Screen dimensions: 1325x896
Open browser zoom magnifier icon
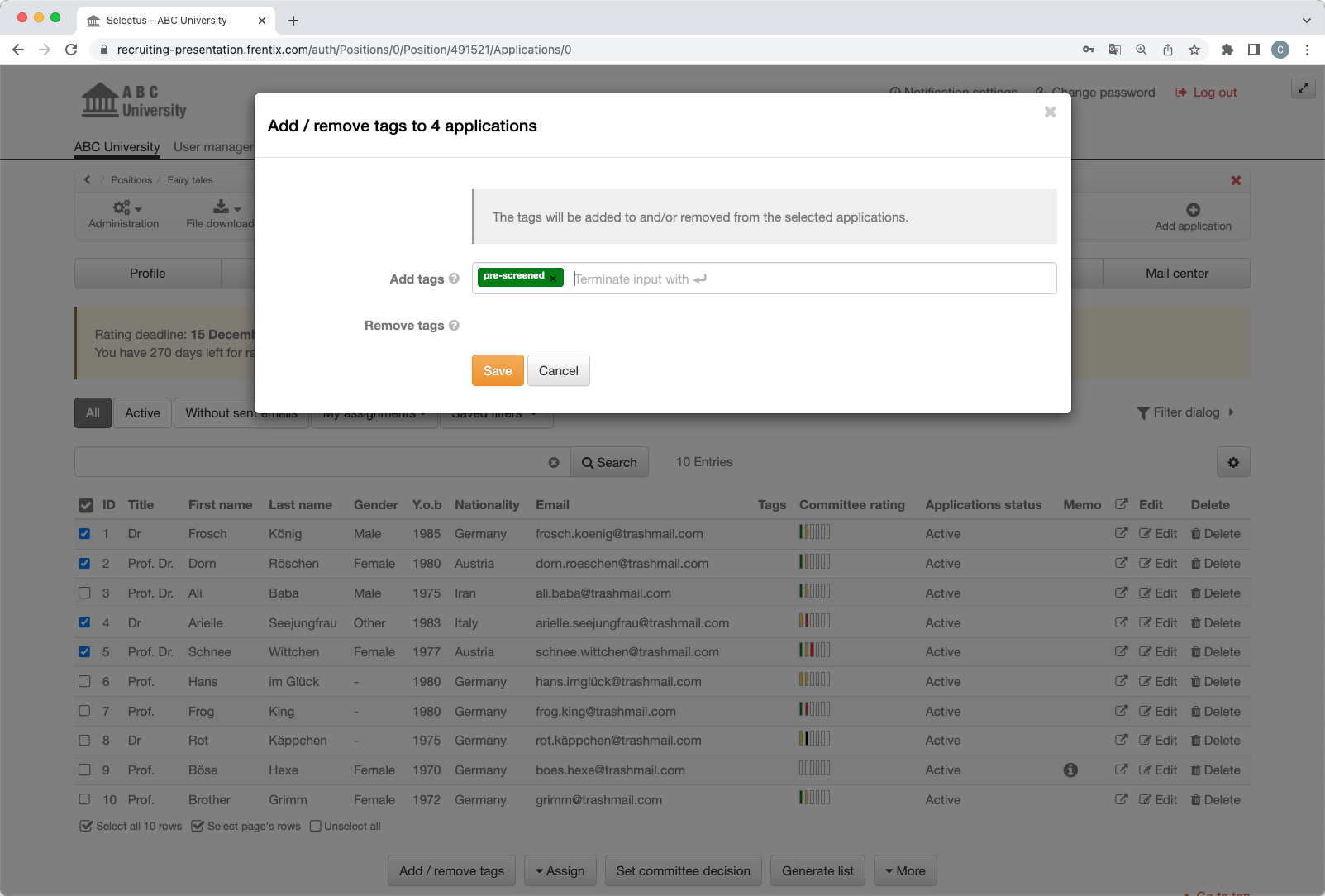[x=1142, y=50]
